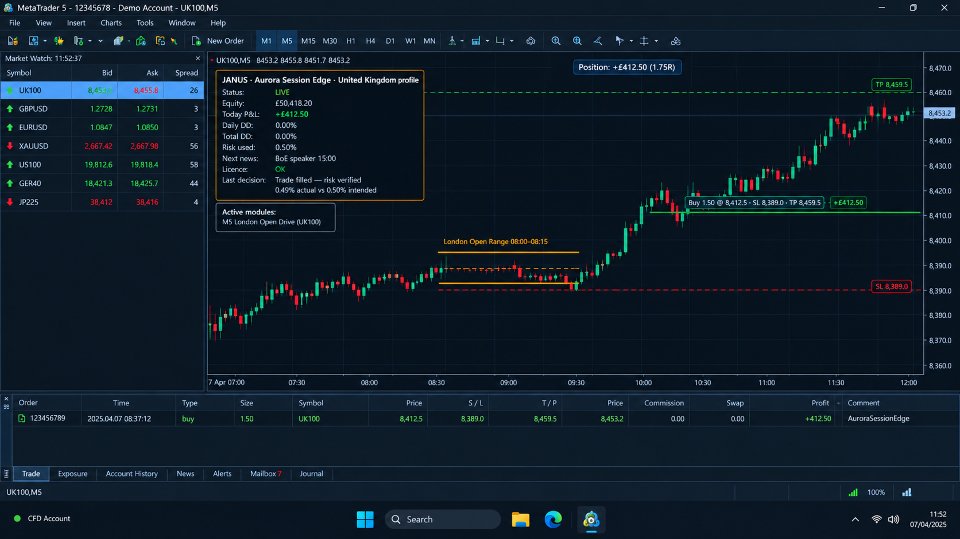Open the Insert menu

[76, 23]
